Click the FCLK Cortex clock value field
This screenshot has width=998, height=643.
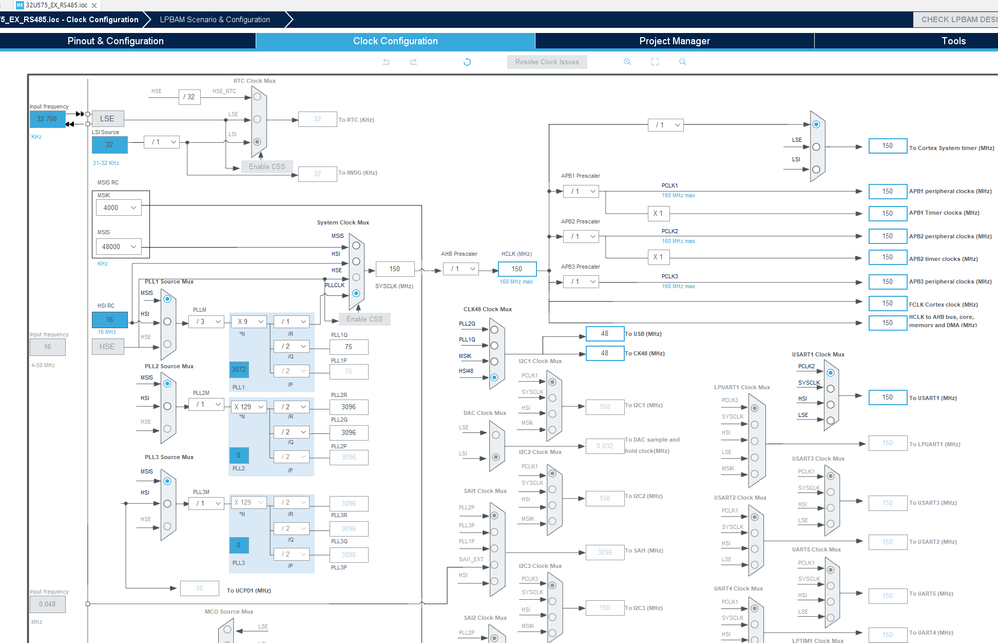[888, 303]
